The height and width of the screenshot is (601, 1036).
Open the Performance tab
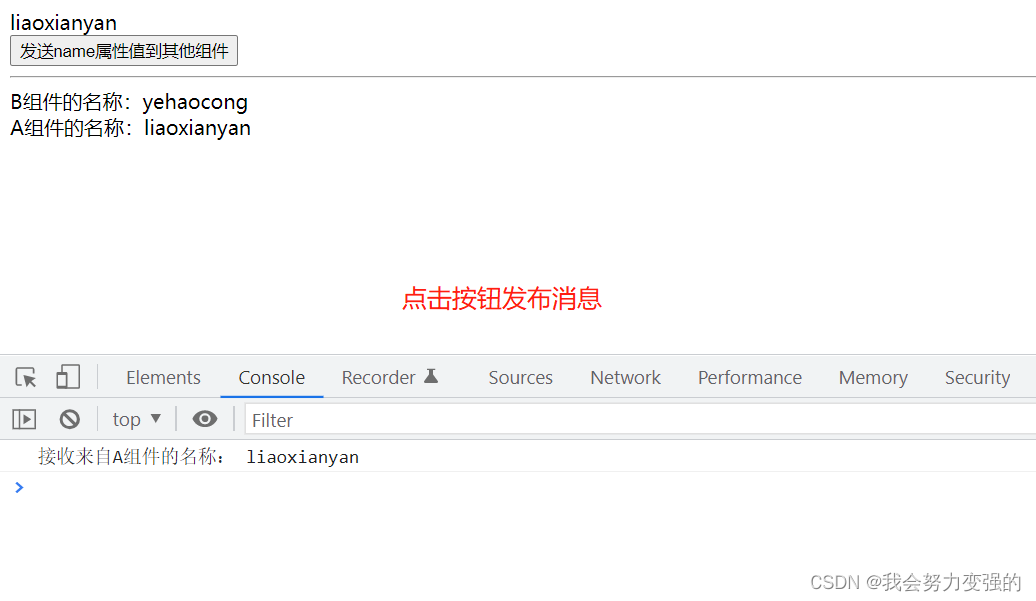750,377
